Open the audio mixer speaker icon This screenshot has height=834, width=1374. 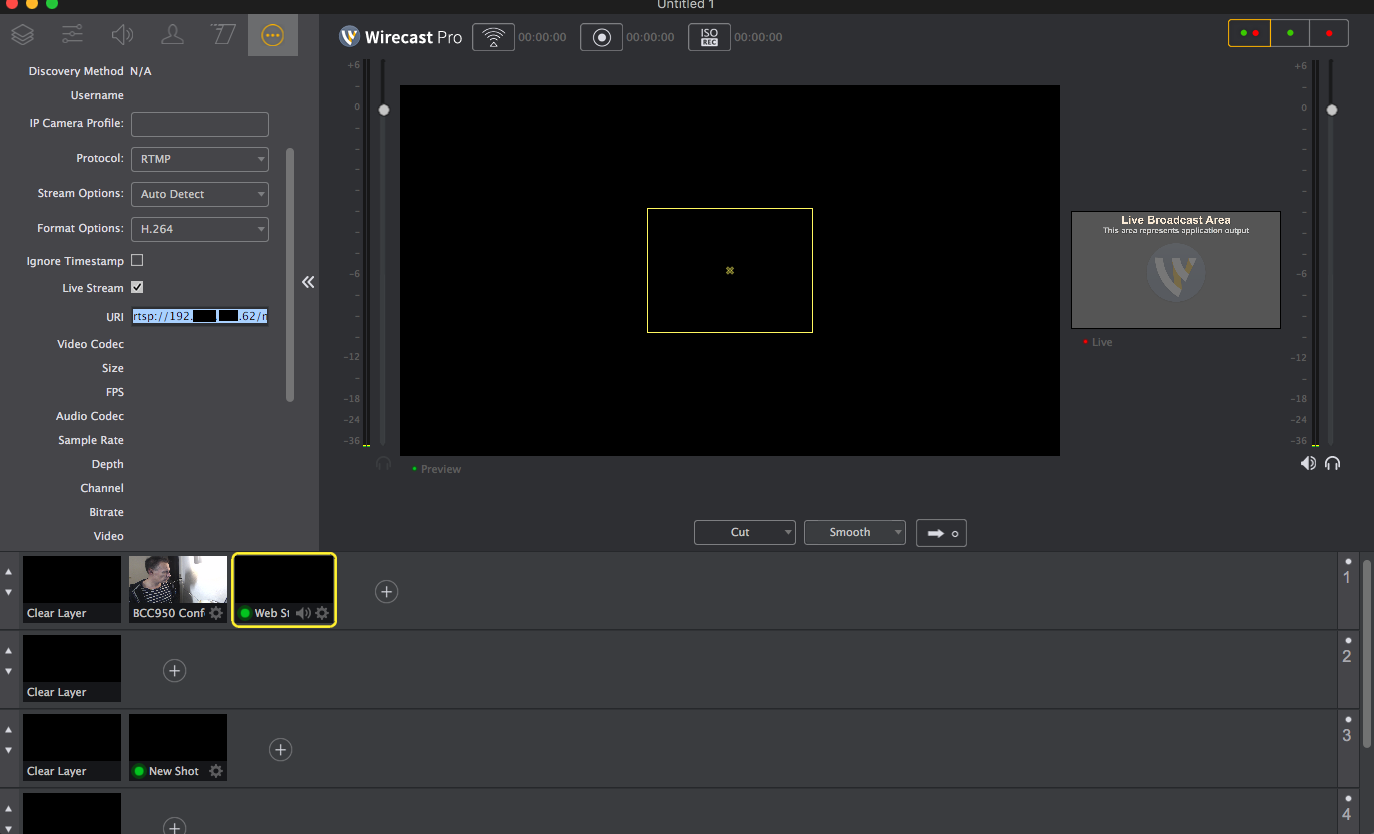(122, 33)
